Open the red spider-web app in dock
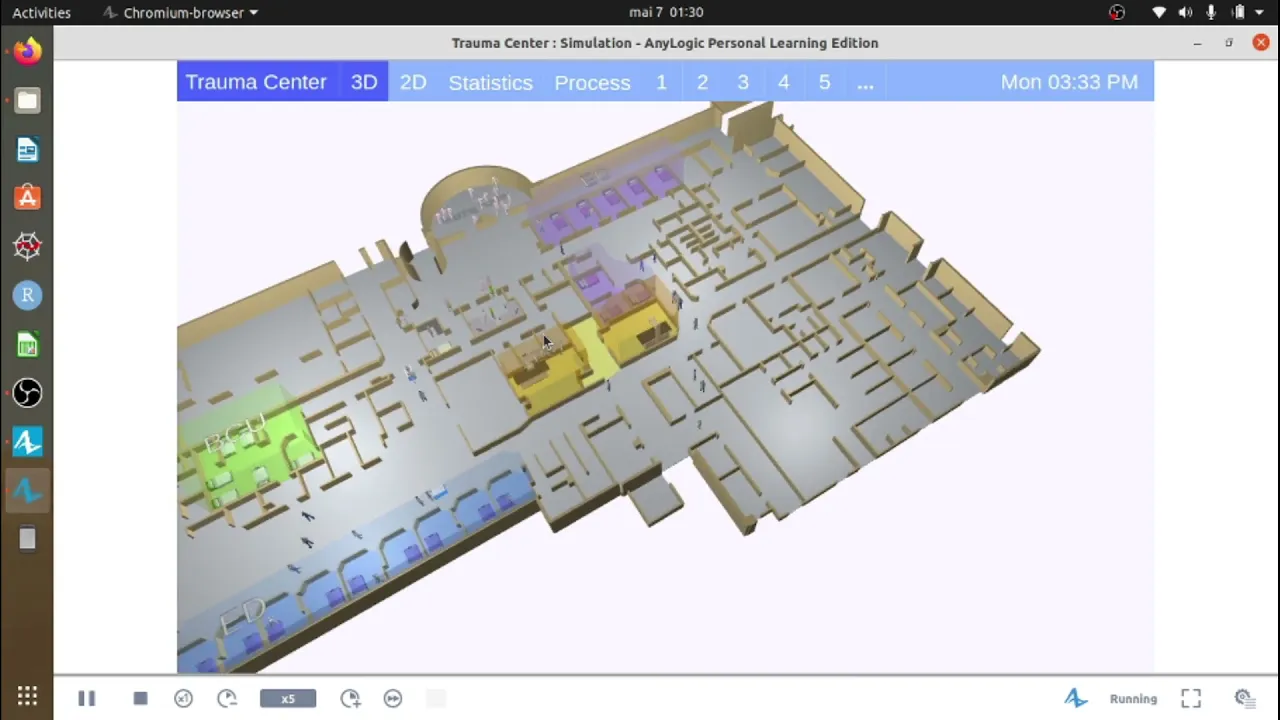This screenshot has height=720, width=1280. (27, 246)
